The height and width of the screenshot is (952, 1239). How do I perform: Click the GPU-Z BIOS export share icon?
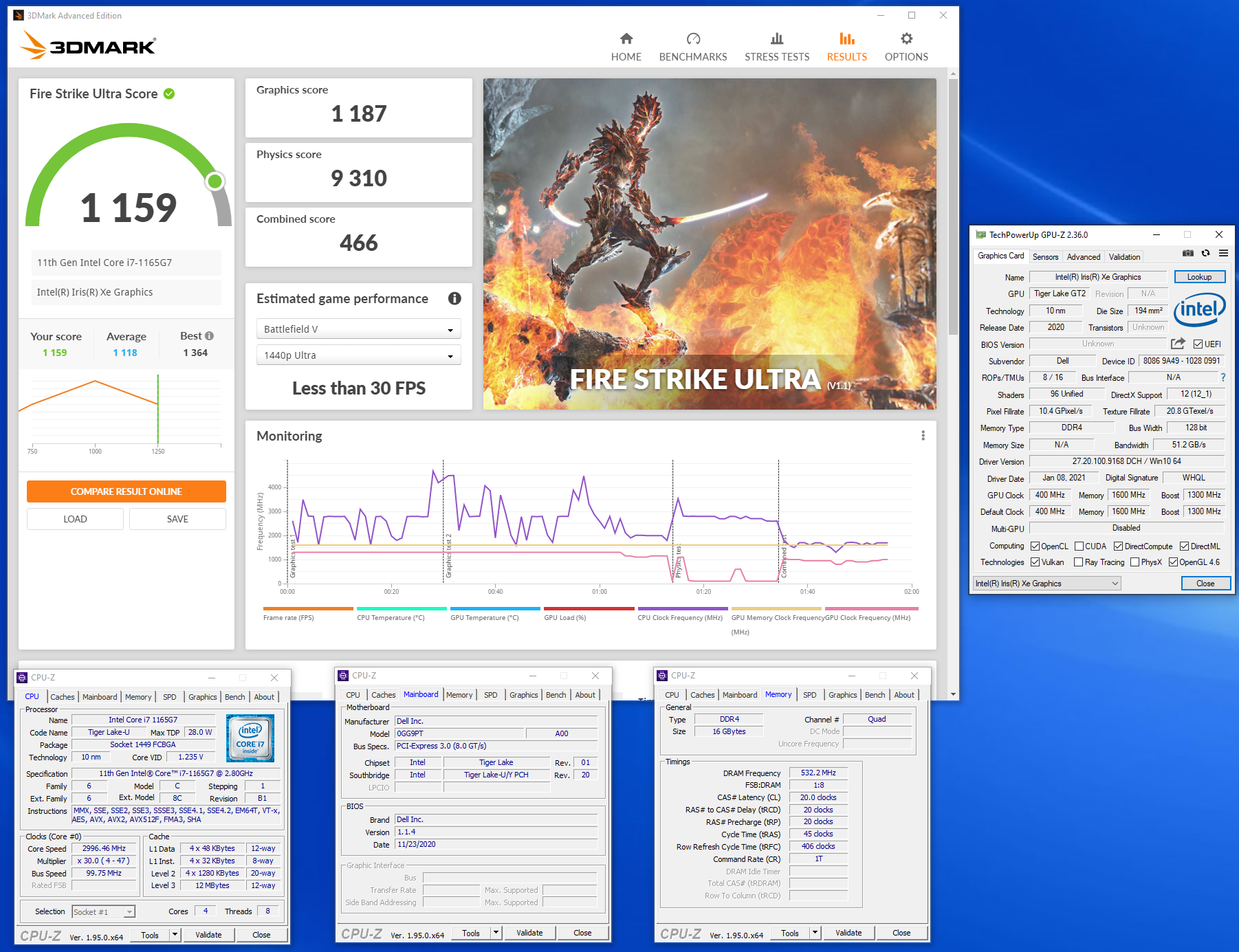pyautogui.click(x=1178, y=344)
